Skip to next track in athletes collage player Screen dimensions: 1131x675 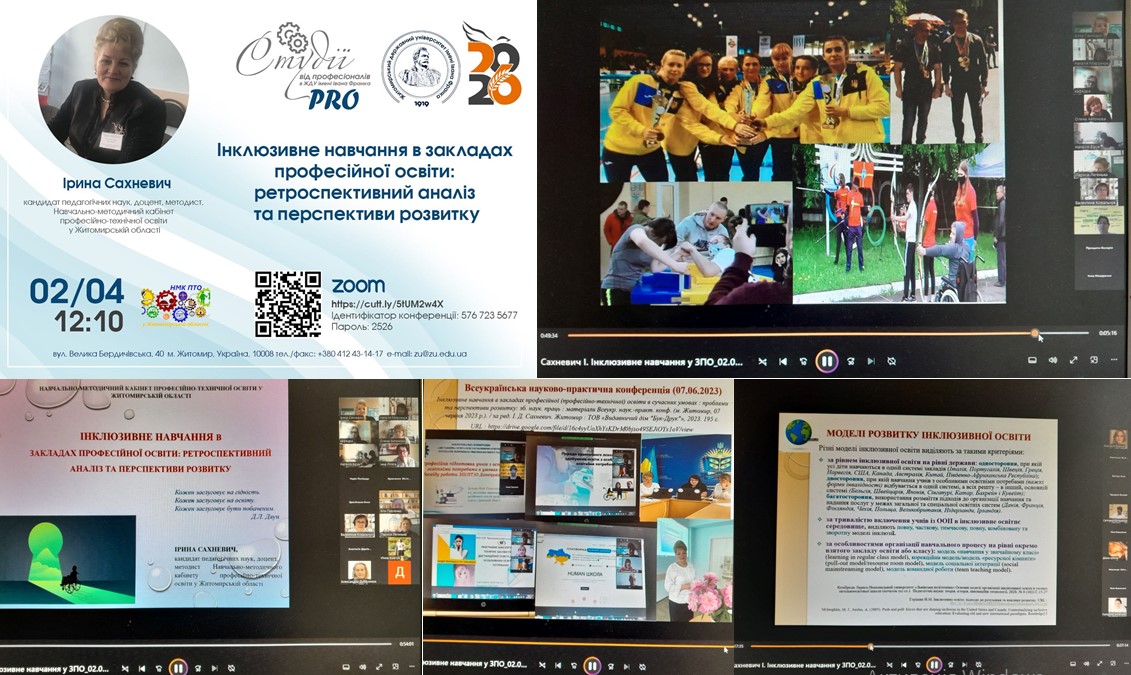pos(872,361)
